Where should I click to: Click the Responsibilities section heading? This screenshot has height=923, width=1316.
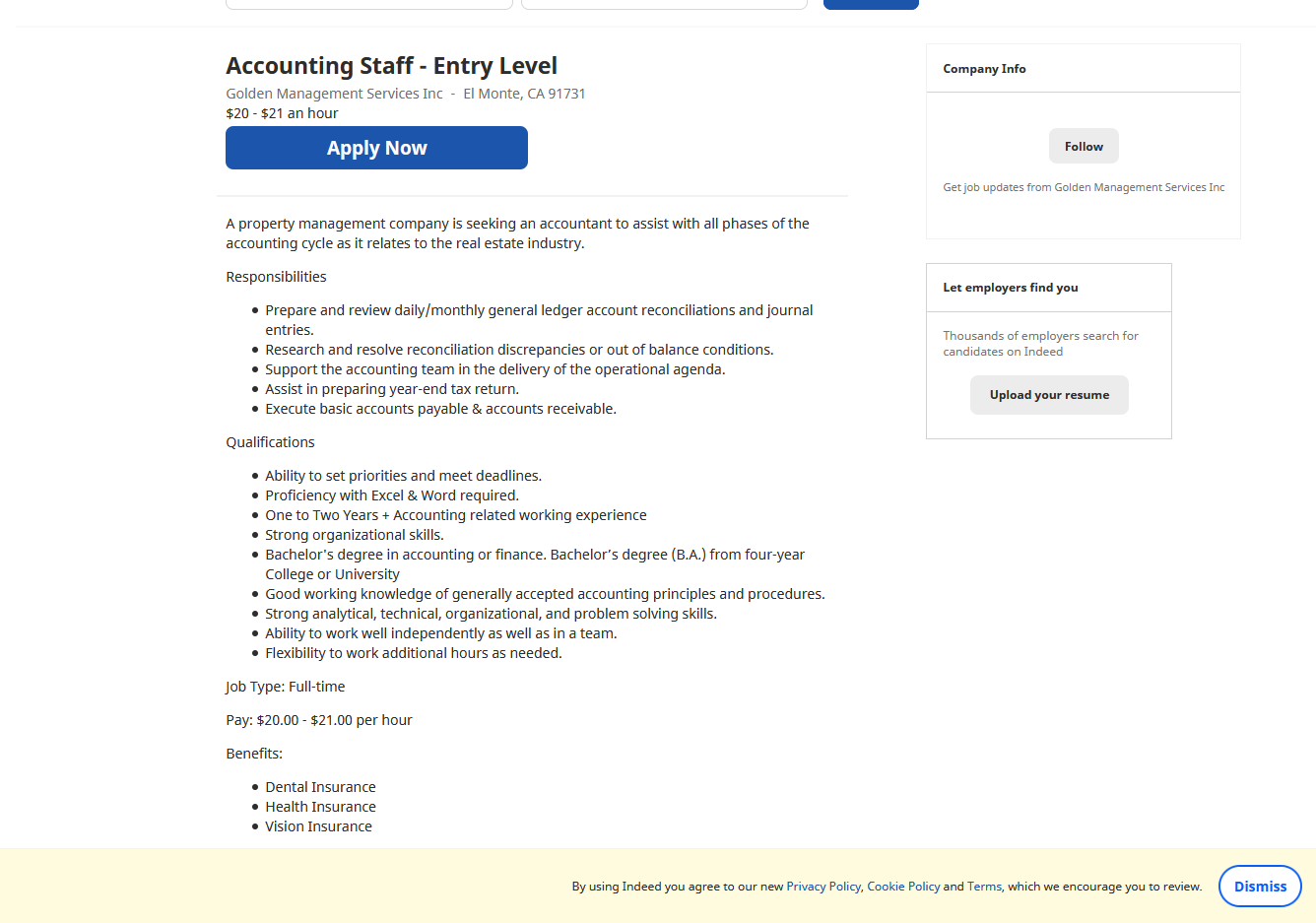[x=276, y=277]
